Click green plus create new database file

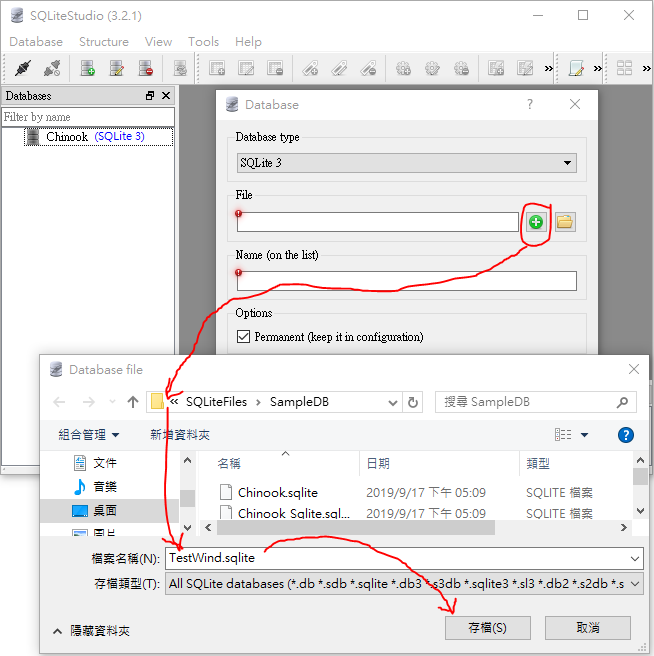pyautogui.click(x=536, y=222)
